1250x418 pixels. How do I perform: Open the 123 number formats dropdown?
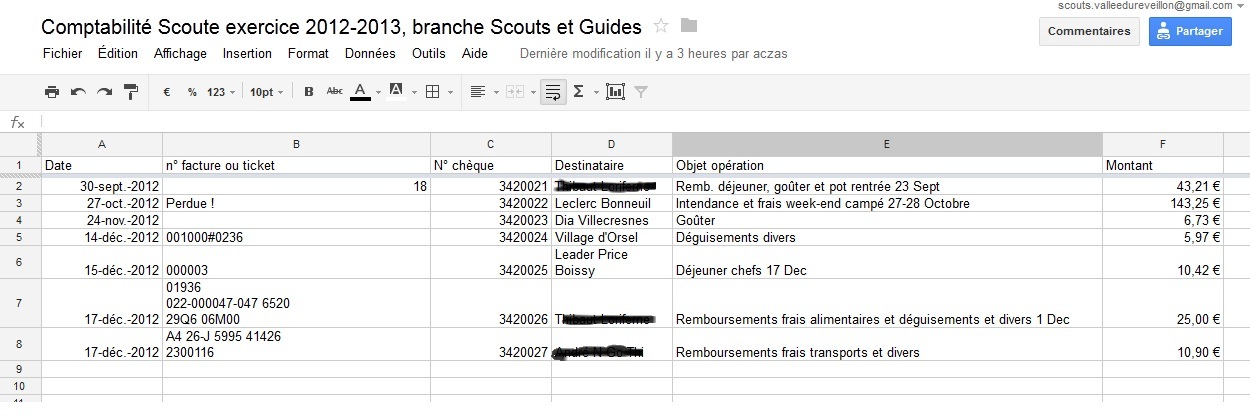(x=221, y=92)
